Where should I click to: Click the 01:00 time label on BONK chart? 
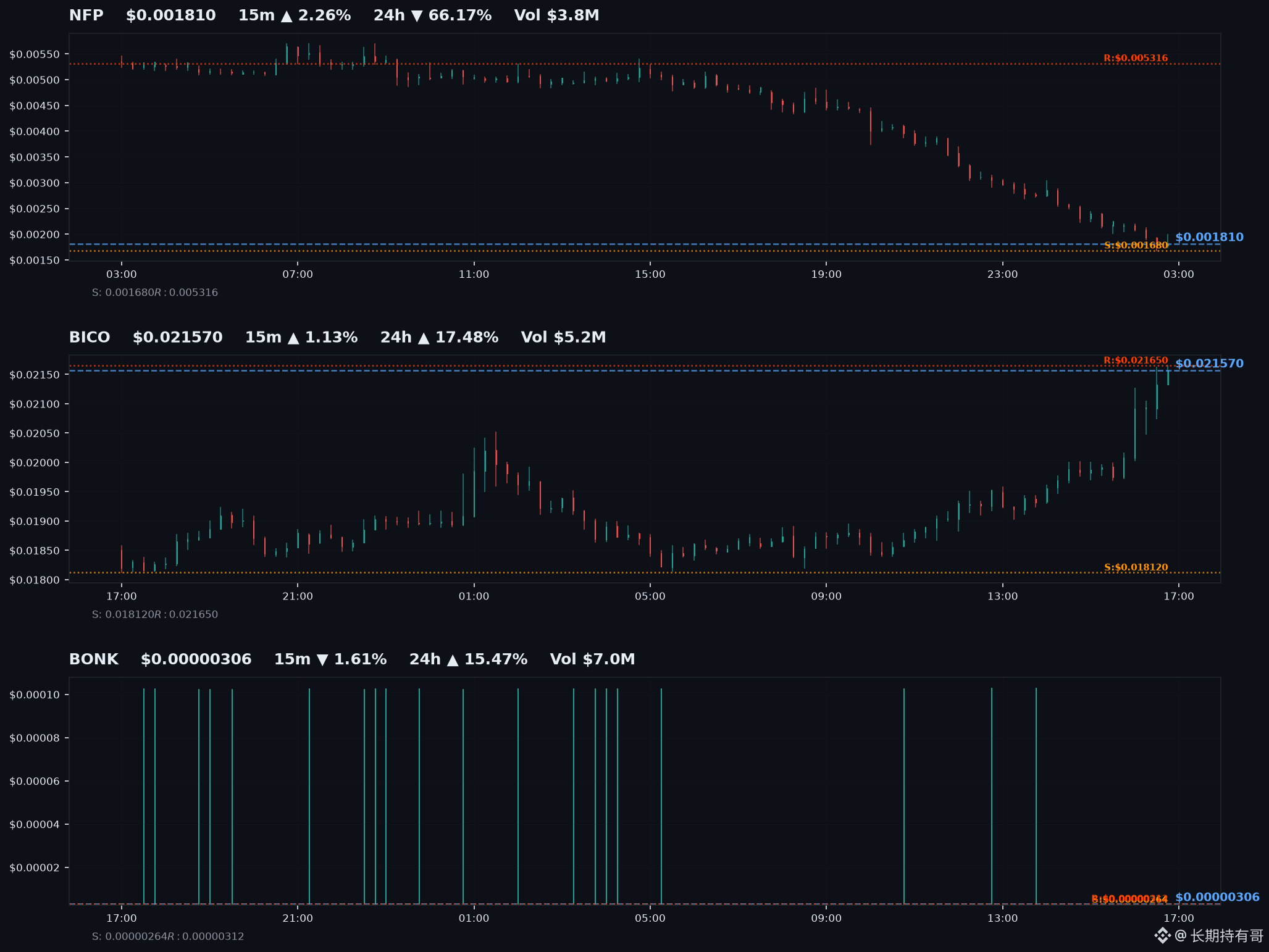(474, 918)
